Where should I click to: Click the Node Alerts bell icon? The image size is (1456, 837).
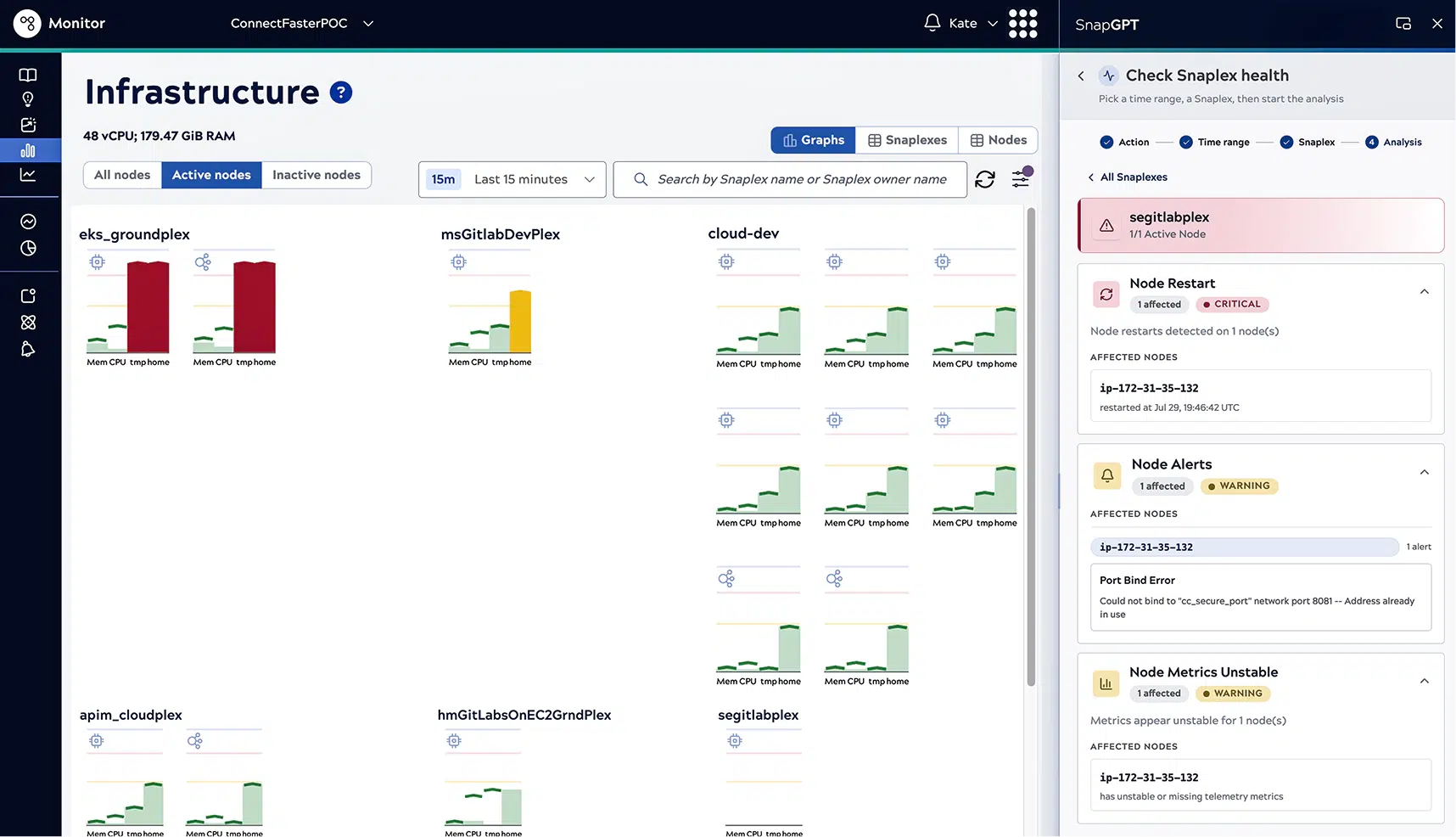coord(1107,475)
